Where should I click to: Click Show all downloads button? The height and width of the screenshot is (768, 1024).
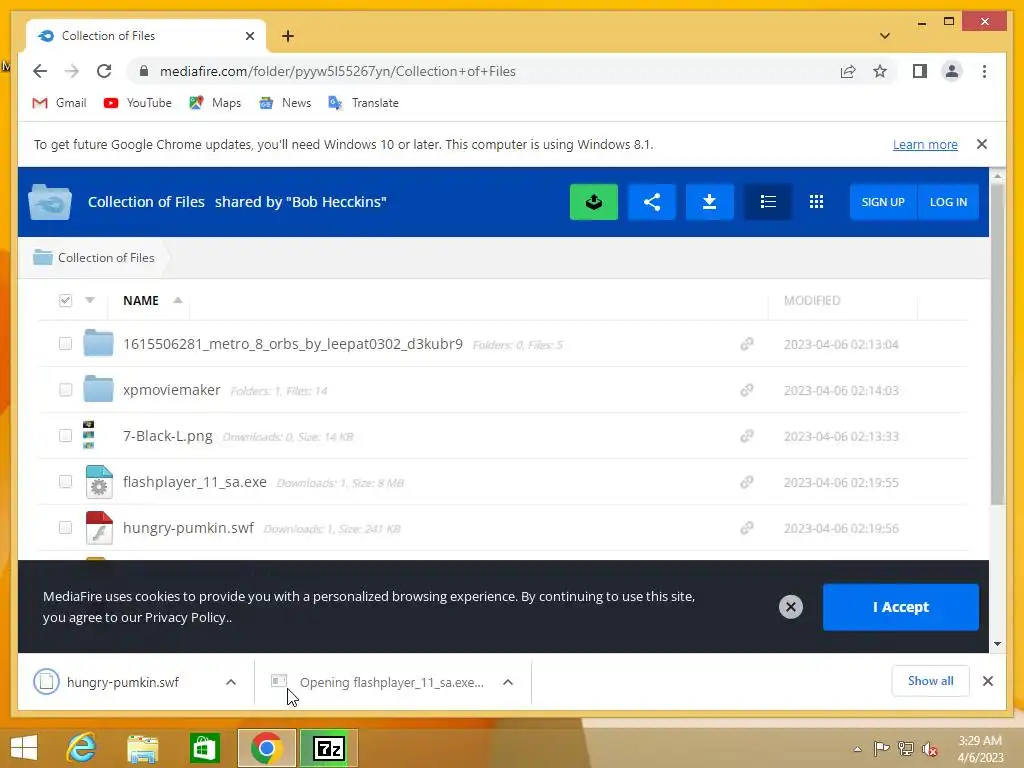[931, 681]
